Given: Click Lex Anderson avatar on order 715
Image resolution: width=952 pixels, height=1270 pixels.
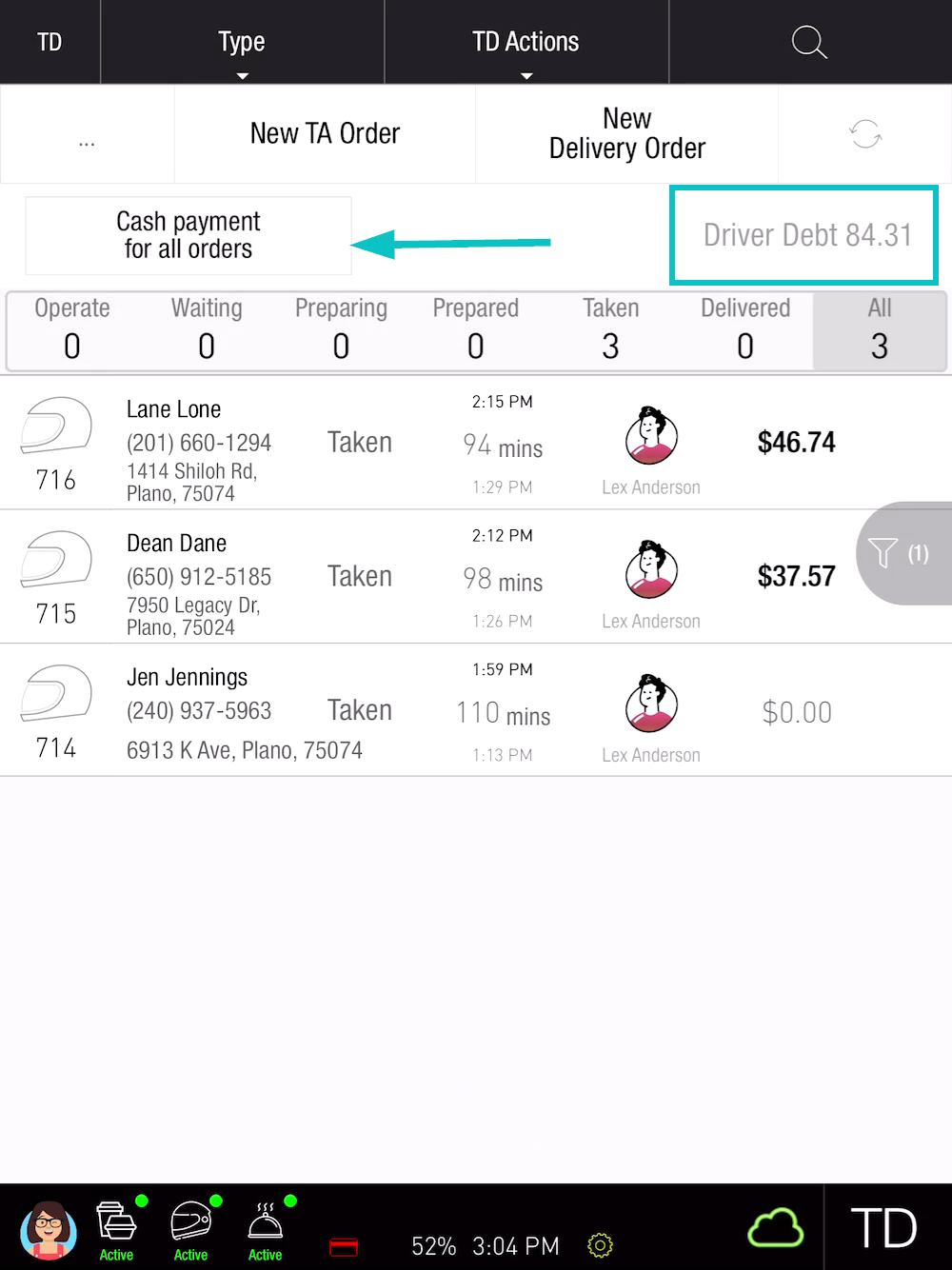Looking at the screenshot, I should tap(651, 569).
